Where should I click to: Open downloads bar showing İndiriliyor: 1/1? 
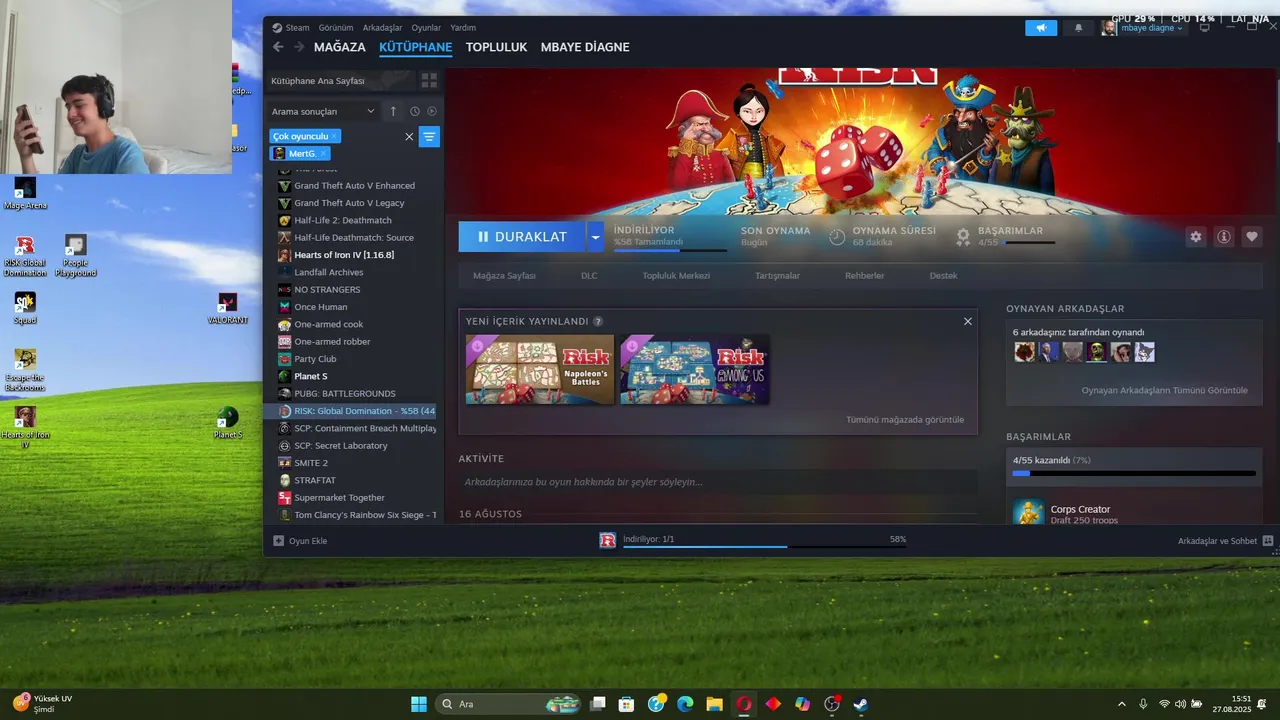tap(753, 540)
